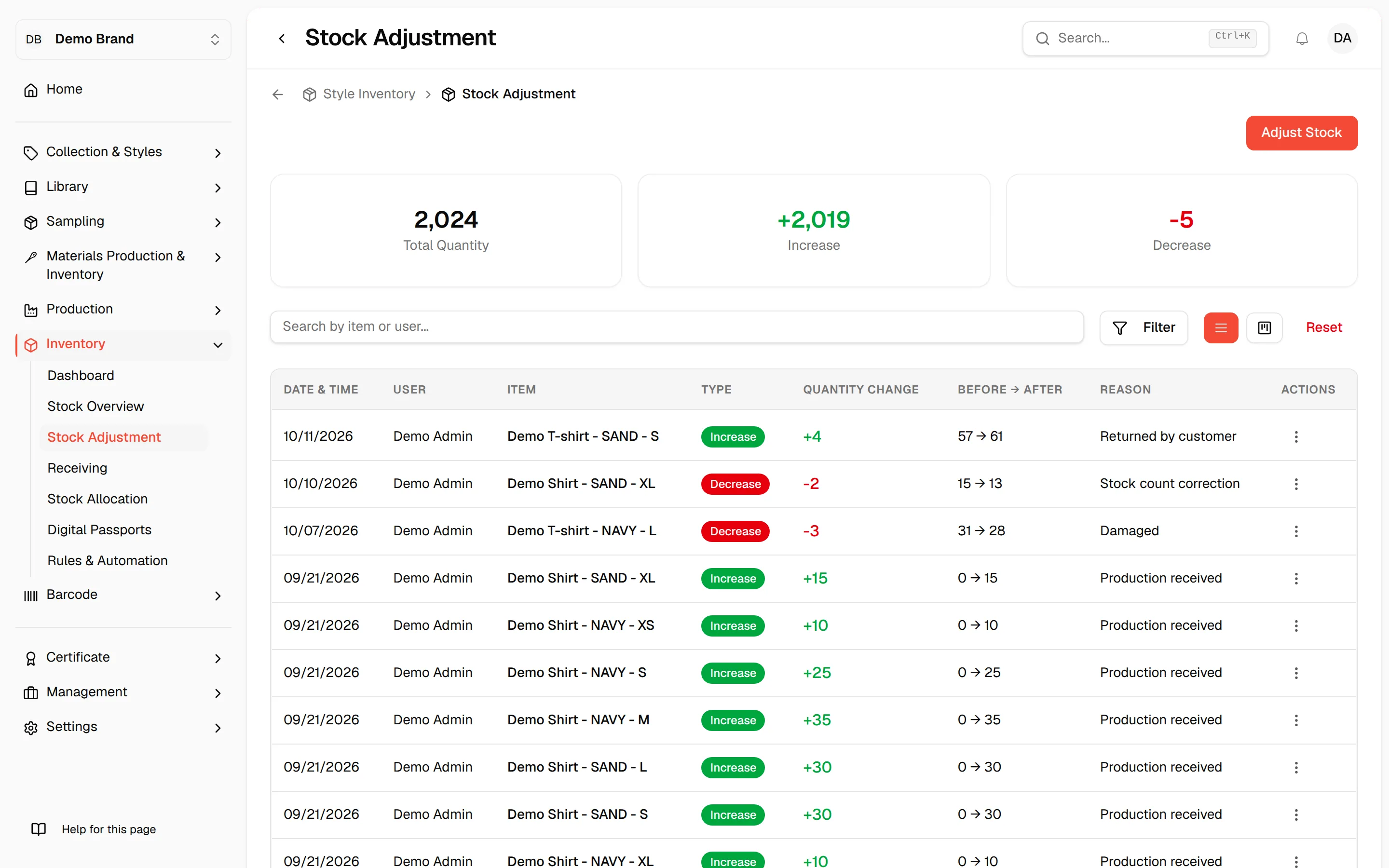Switch to board view layout
Screen dimensions: 1389x868
(1265, 328)
